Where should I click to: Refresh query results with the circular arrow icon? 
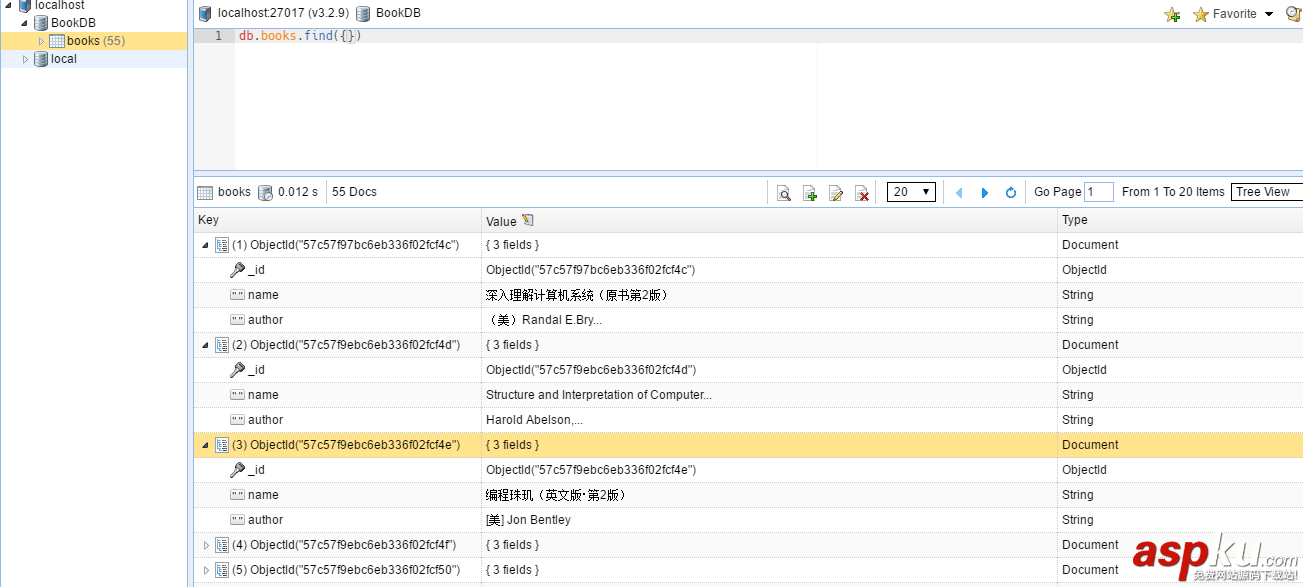(1010, 192)
